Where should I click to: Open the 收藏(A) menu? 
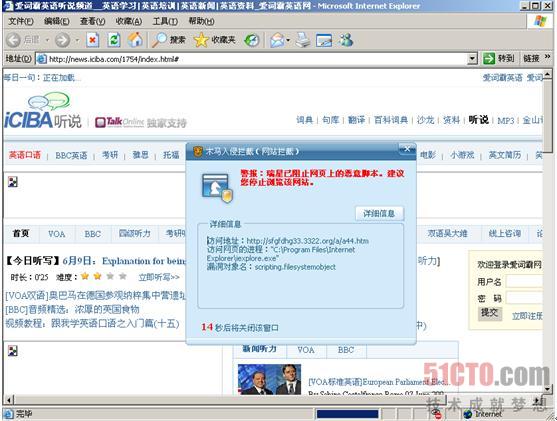click(129, 21)
